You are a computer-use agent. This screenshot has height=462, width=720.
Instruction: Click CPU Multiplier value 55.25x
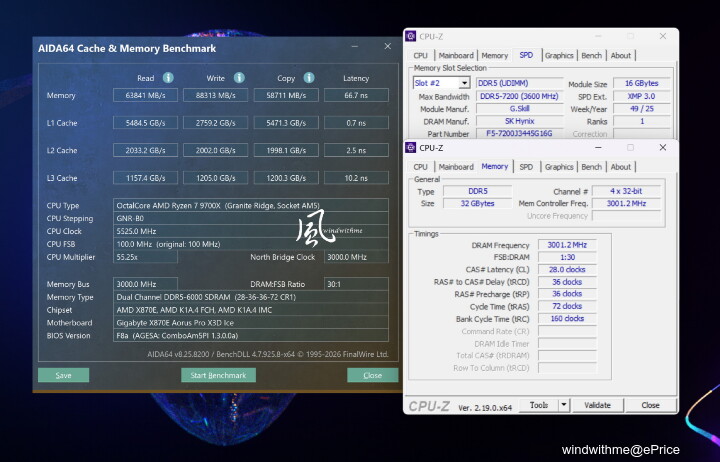pos(145,257)
